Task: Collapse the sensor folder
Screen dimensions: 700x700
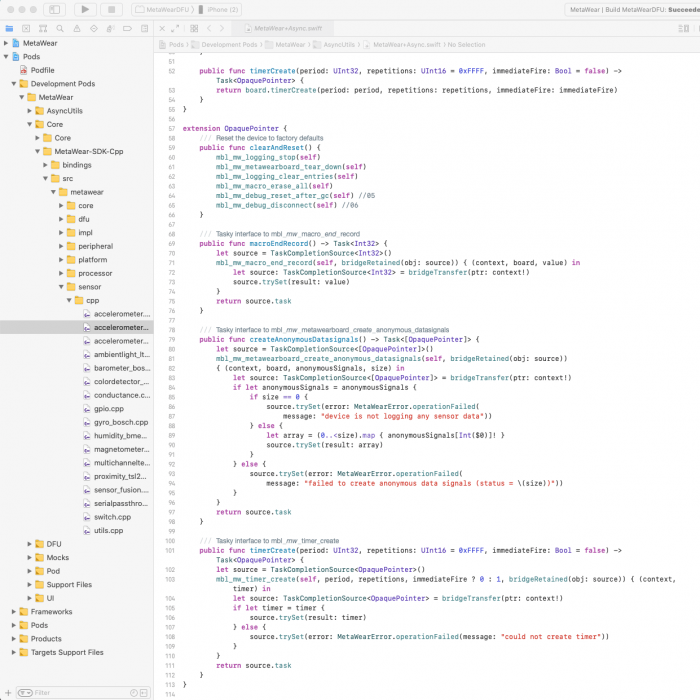Action: point(60,286)
